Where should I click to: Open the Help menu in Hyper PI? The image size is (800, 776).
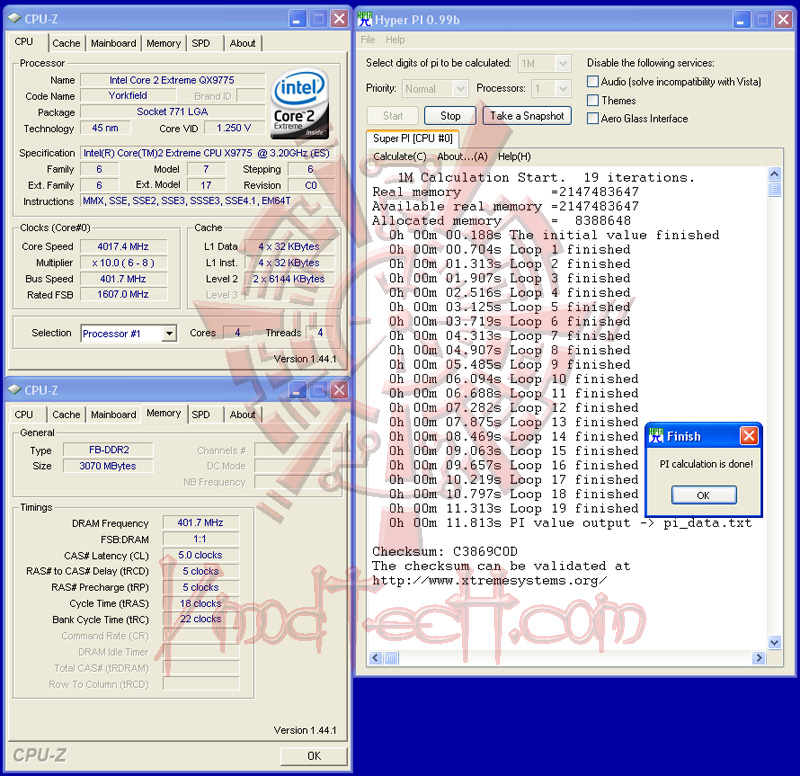(395, 40)
